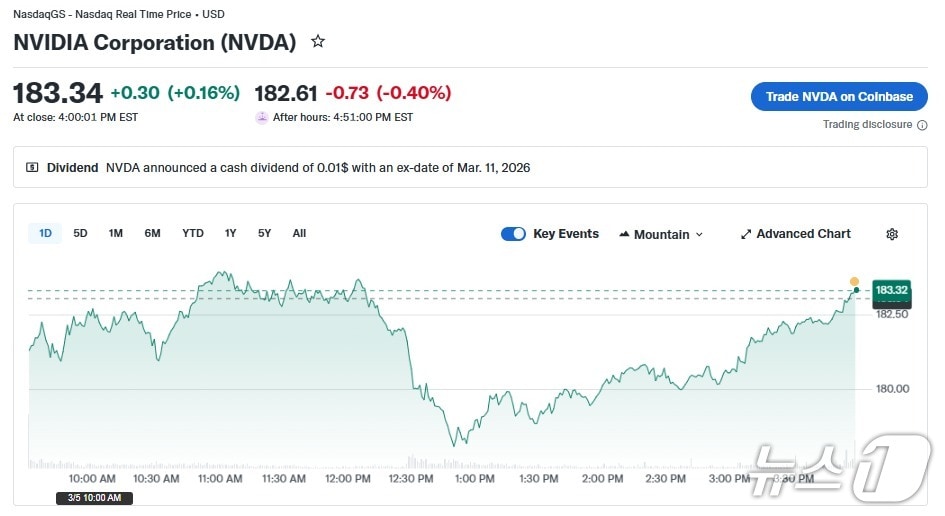This screenshot has height=516, width=945.
Task: Show All-time chart range
Action: pyautogui.click(x=299, y=233)
